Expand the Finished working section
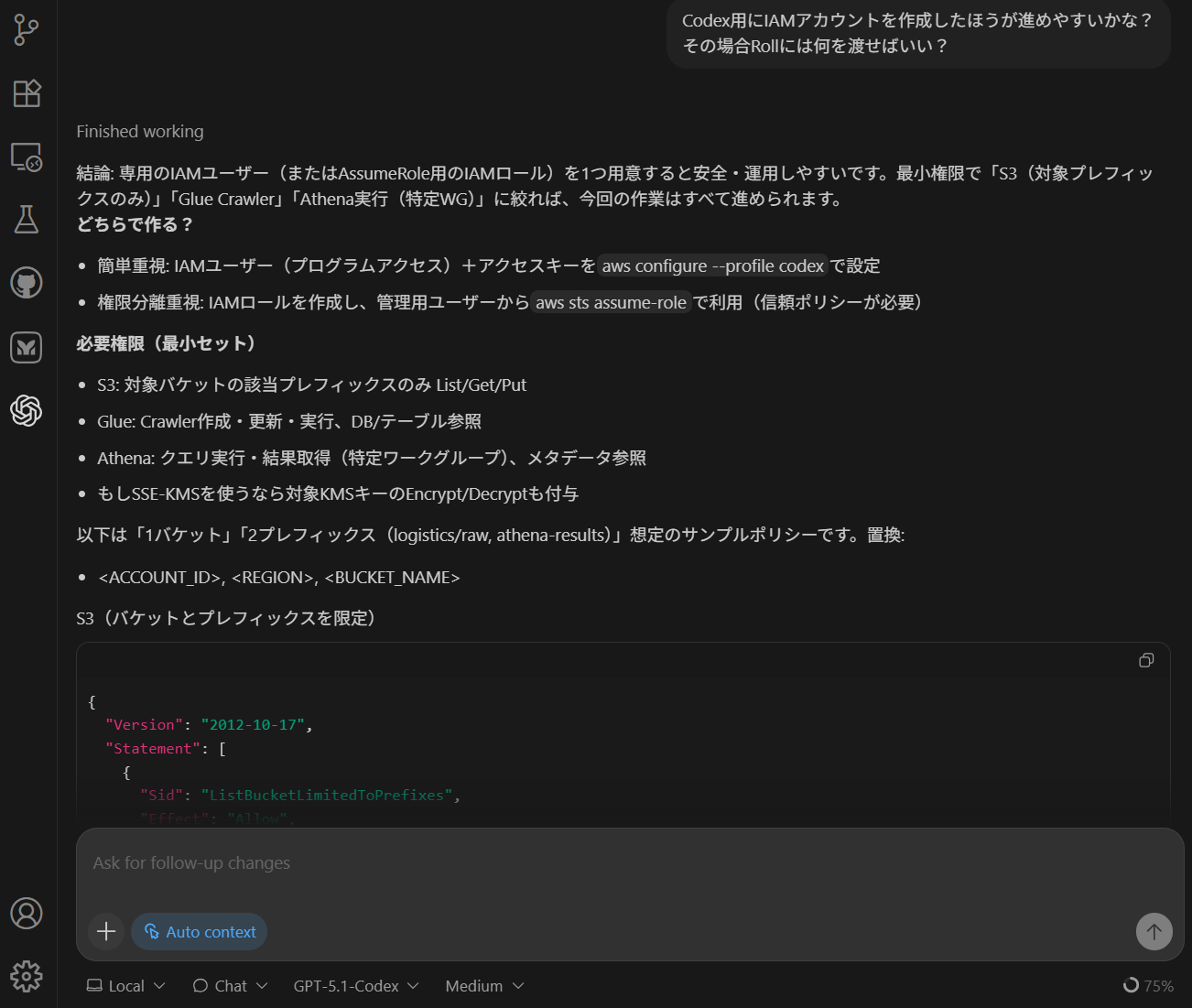 (139, 131)
